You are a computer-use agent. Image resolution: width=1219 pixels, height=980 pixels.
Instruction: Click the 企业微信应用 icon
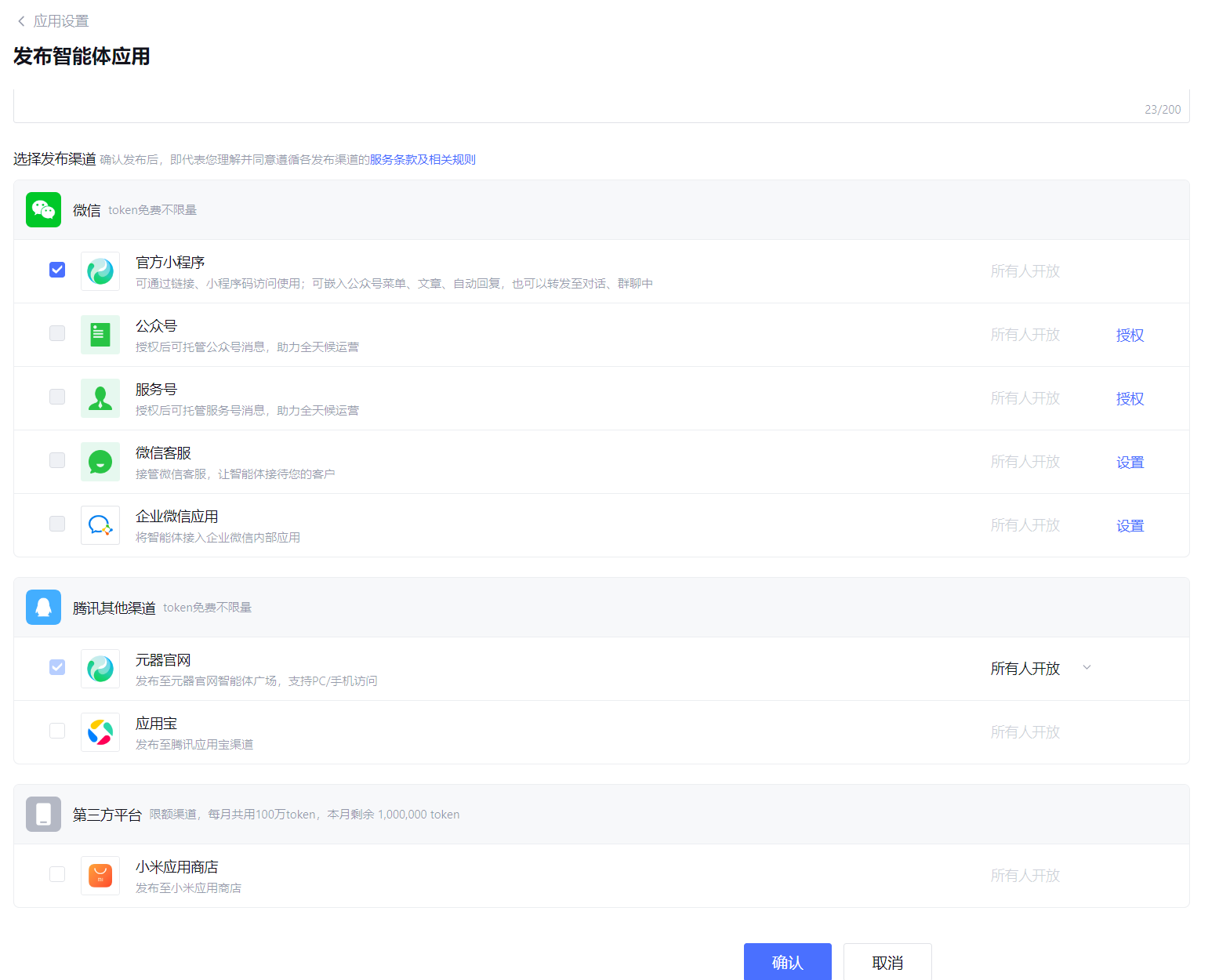pos(100,524)
